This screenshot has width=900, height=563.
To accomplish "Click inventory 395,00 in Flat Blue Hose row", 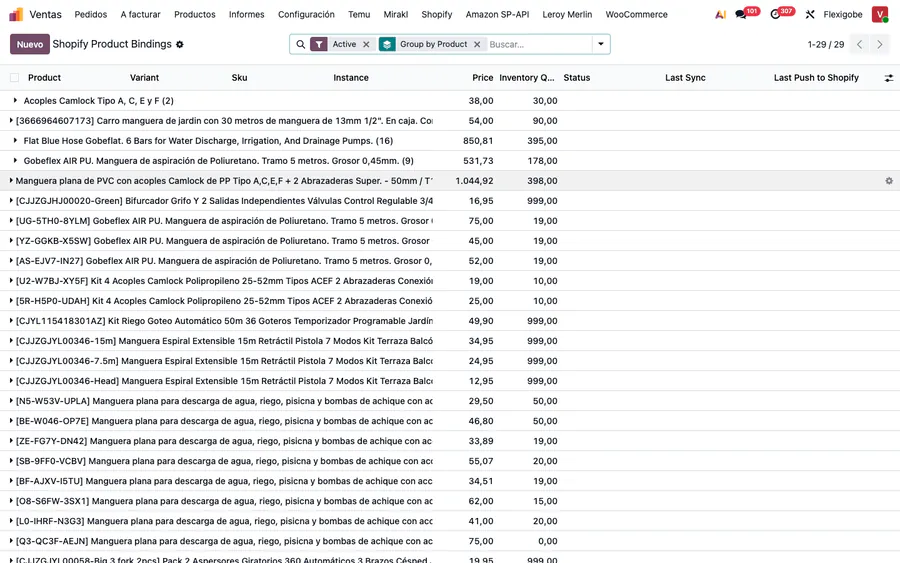I will click(x=542, y=141).
